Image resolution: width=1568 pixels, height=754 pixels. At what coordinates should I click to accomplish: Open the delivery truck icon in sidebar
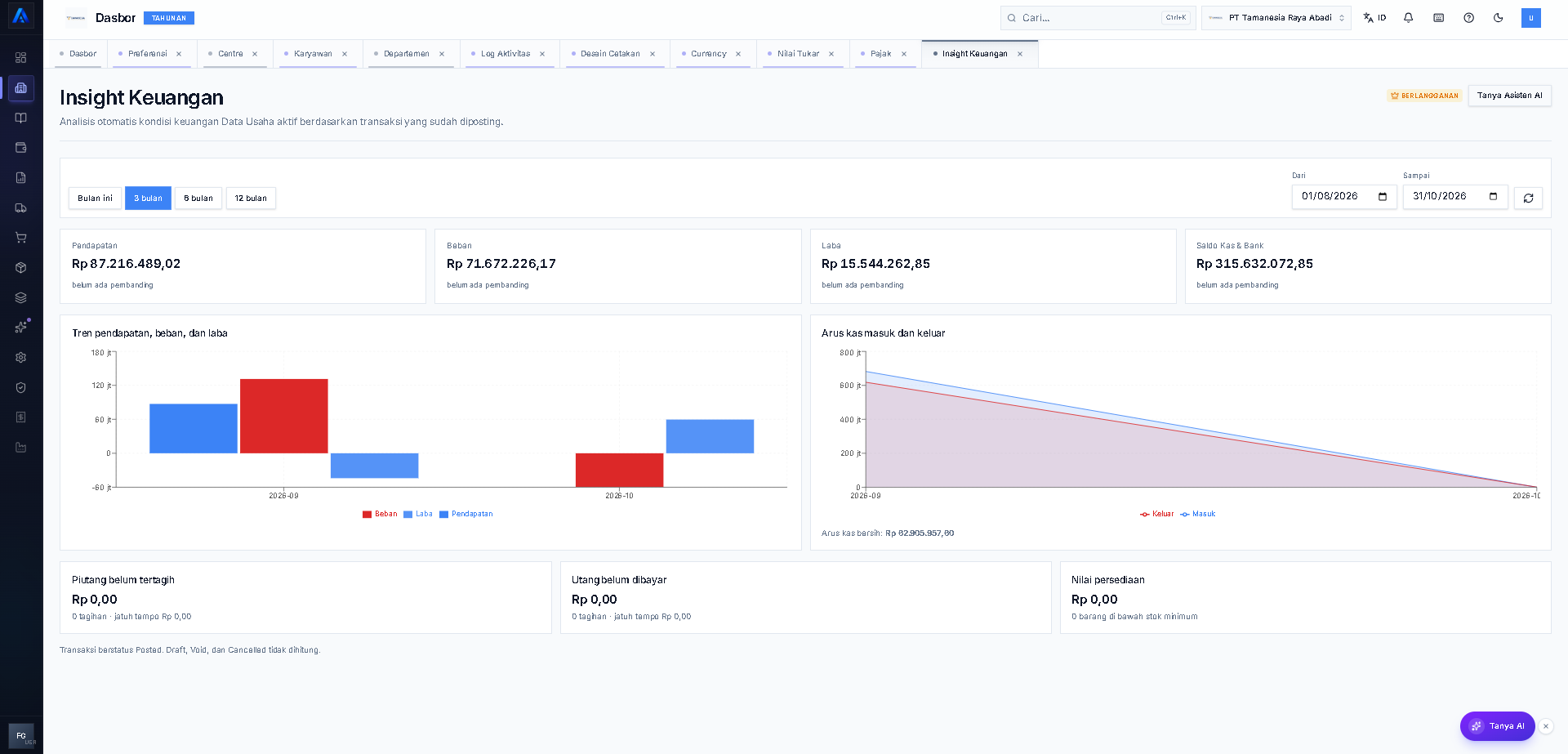click(x=21, y=207)
